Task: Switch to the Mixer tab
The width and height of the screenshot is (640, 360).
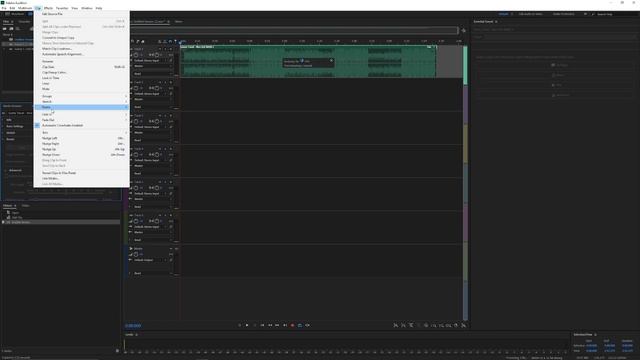Action: tap(178, 22)
